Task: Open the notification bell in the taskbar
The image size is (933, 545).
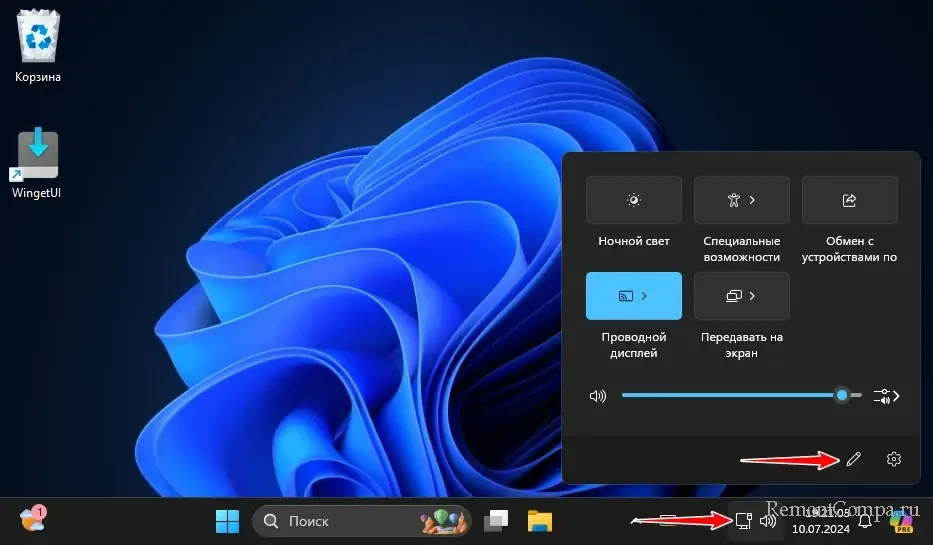Action: (x=865, y=520)
